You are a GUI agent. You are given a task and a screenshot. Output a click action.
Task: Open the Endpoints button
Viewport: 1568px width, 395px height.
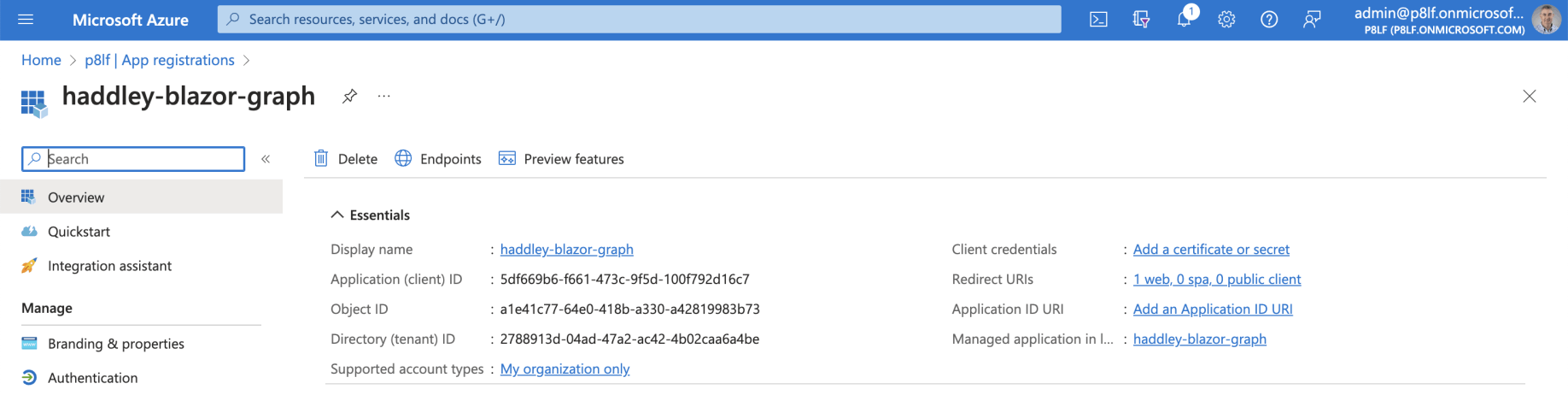pos(438,159)
